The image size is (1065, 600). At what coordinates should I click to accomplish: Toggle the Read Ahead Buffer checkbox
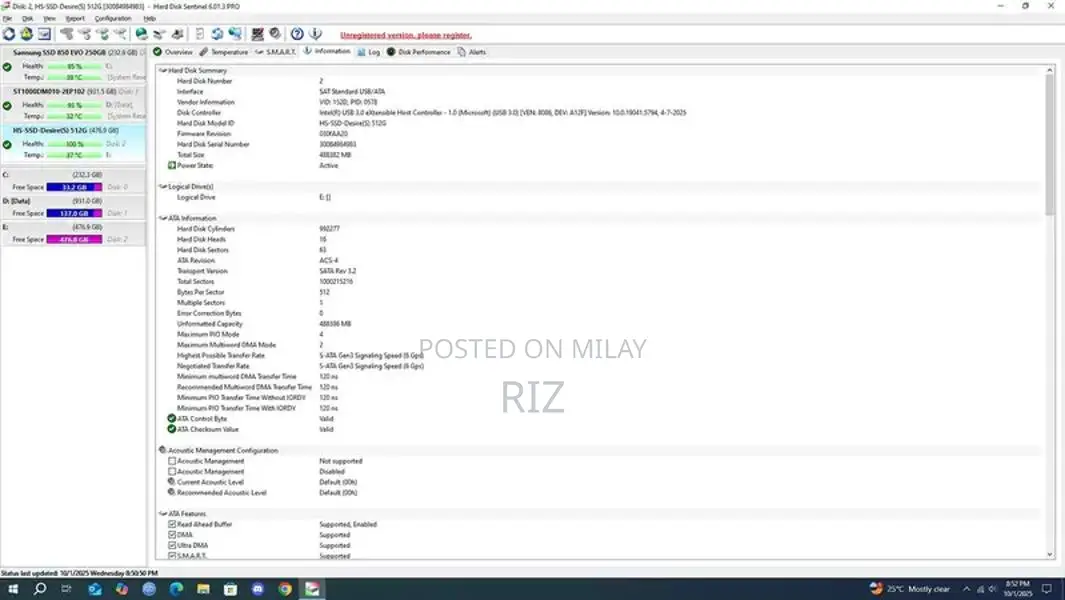tap(172, 524)
